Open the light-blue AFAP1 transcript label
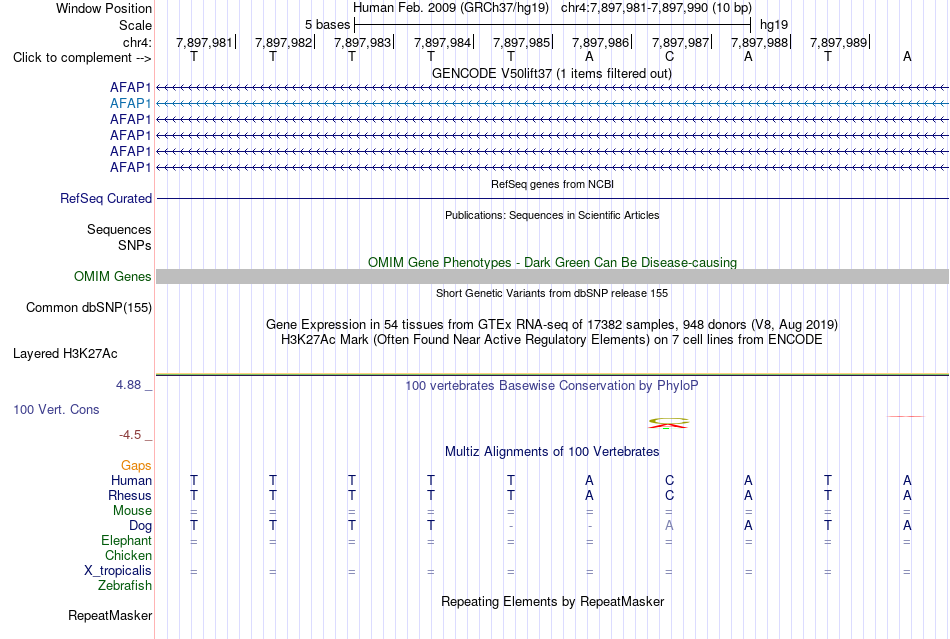 click(x=130, y=104)
